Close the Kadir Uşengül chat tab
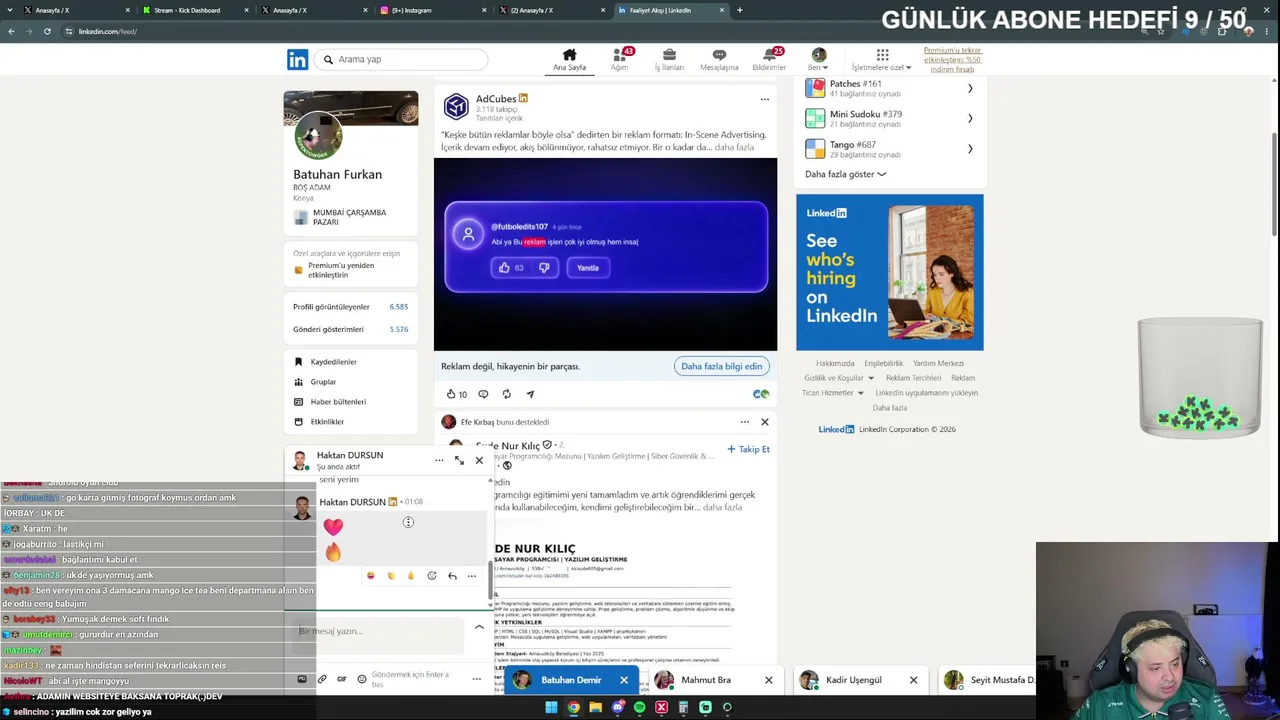 [913, 680]
